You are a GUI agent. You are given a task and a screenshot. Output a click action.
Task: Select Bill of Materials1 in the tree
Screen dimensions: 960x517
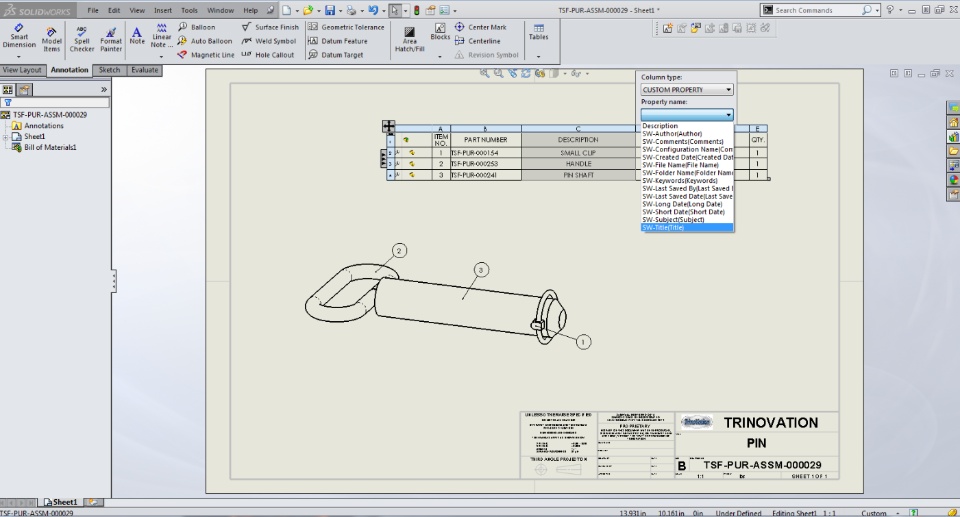tap(49, 147)
